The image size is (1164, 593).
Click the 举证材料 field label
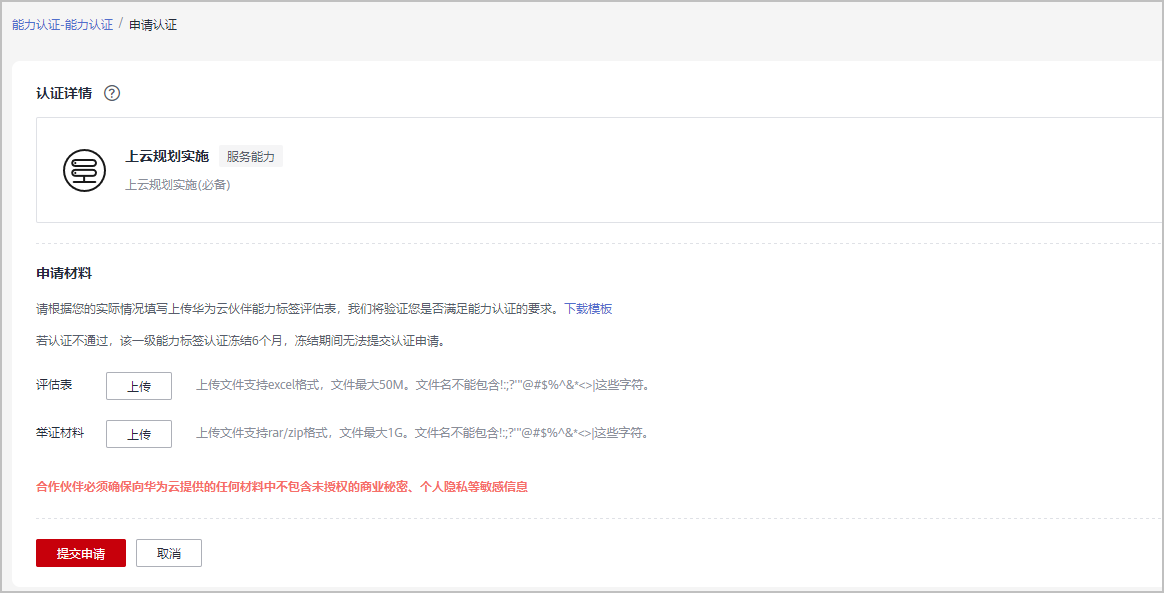click(x=60, y=433)
